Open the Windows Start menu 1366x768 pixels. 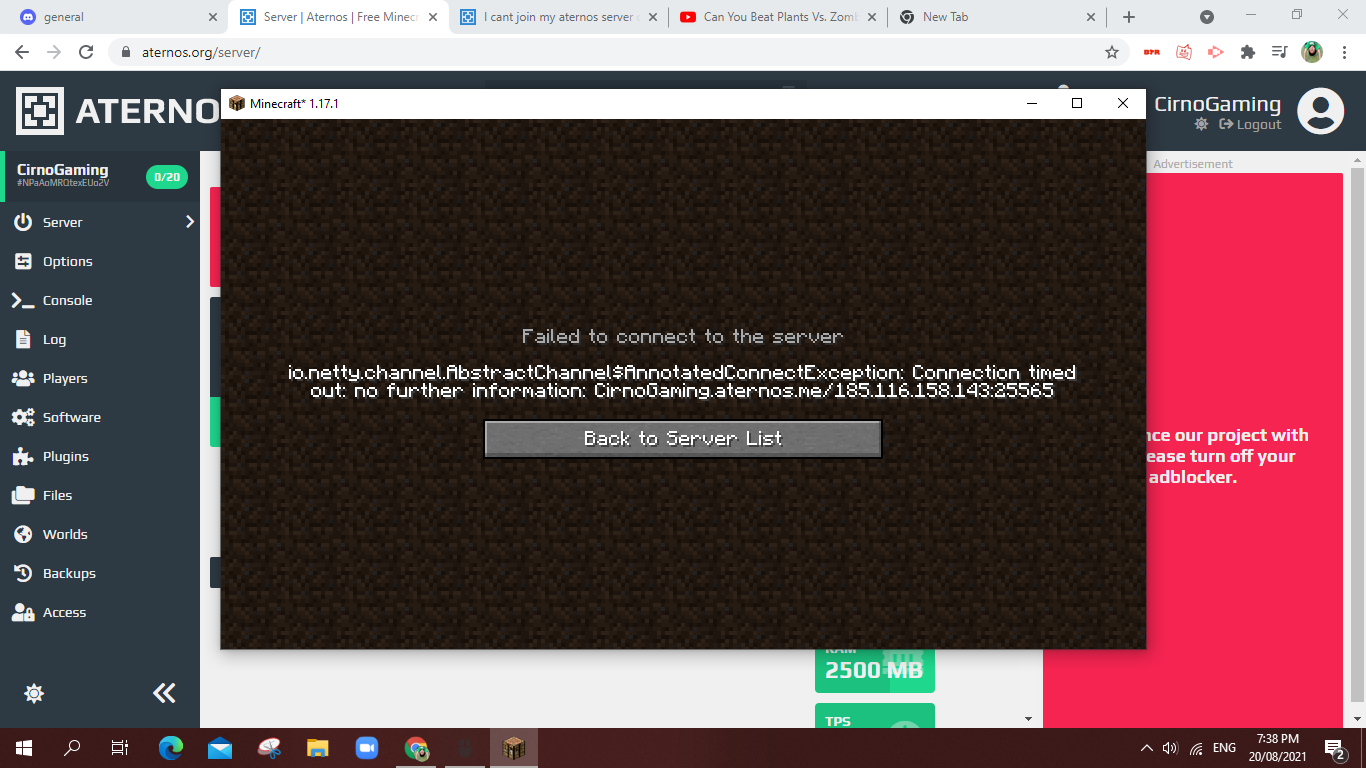pos(24,747)
